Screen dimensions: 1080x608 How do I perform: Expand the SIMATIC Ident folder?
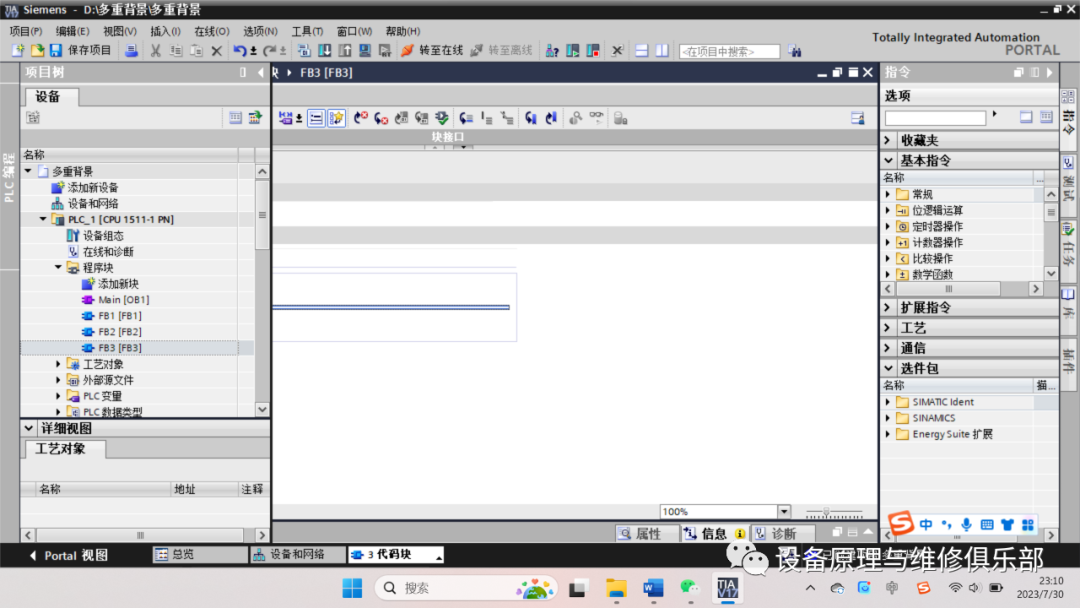[x=888, y=401]
